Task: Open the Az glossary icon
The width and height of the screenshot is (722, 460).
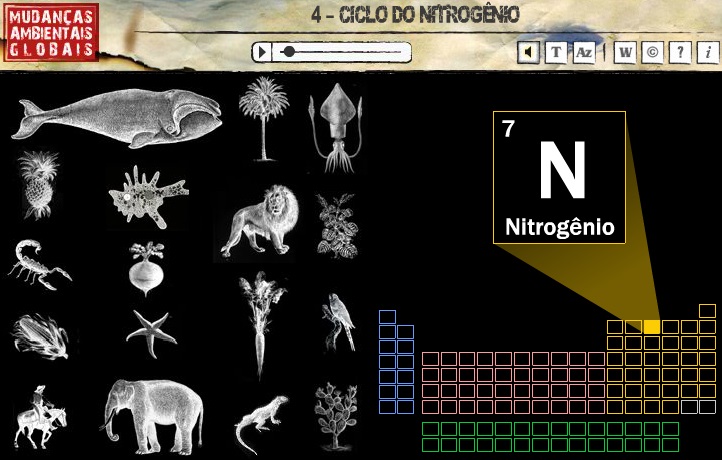Action: [583, 52]
